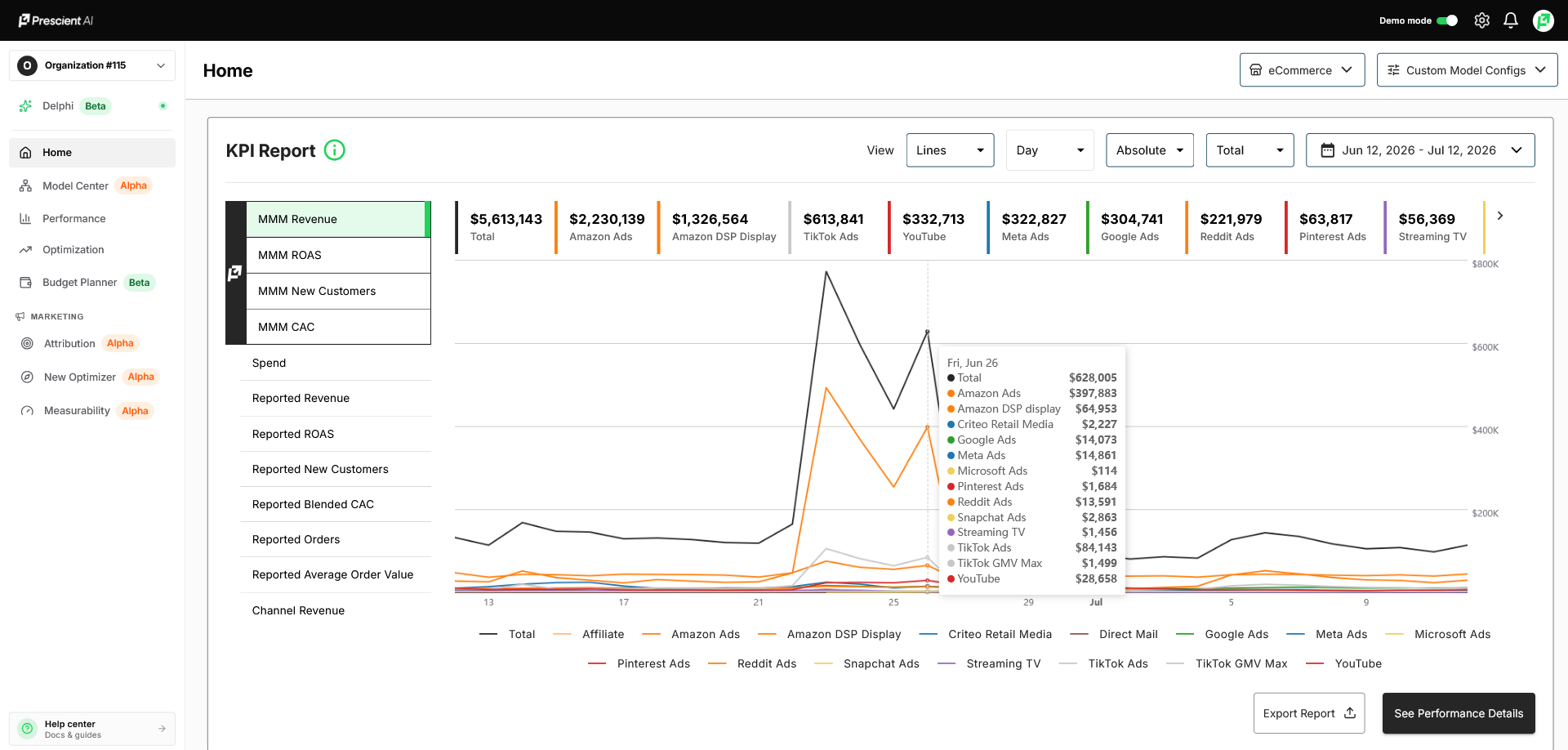Screen dimensions: 1568x750
Task: Toggle Google Ads legend series
Action: click(1223, 635)
